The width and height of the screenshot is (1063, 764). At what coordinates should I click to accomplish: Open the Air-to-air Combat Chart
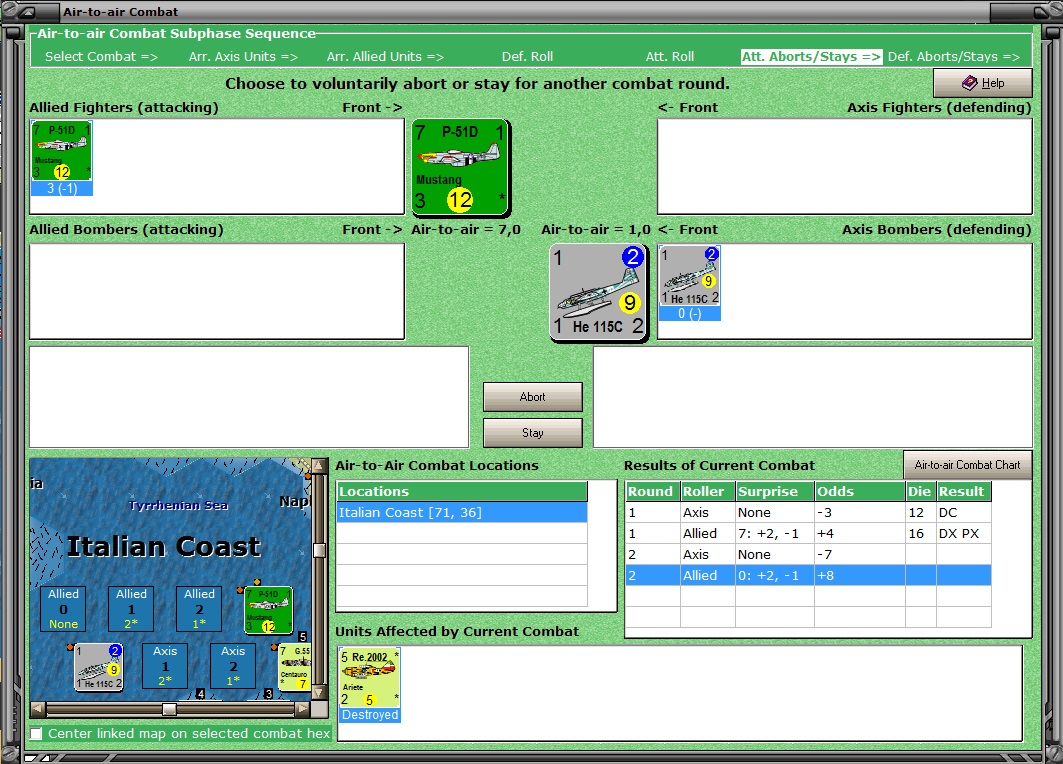tap(967, 465)
